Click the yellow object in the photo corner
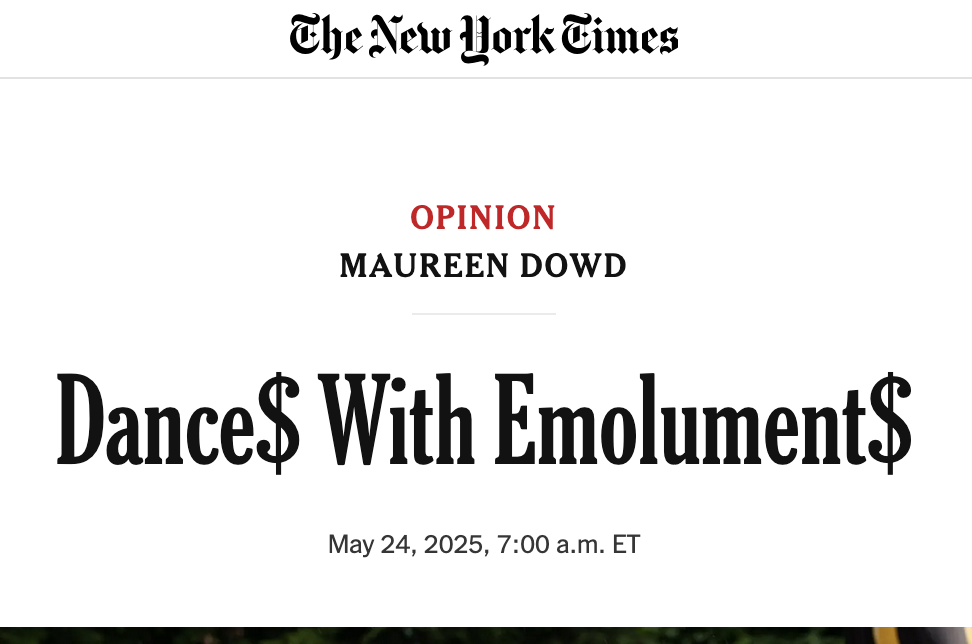 coord(886,635)
